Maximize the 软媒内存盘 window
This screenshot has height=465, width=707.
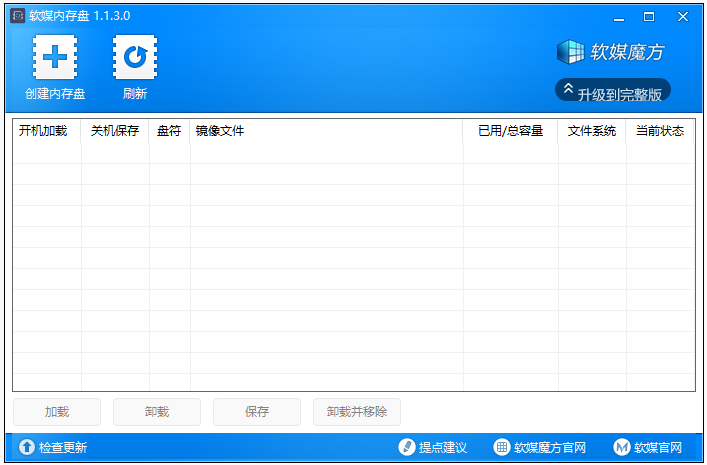pos(649,17)
